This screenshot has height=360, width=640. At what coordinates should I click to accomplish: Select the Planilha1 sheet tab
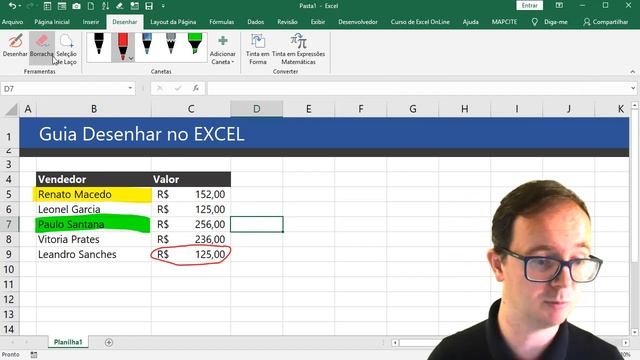coord(68,342)
